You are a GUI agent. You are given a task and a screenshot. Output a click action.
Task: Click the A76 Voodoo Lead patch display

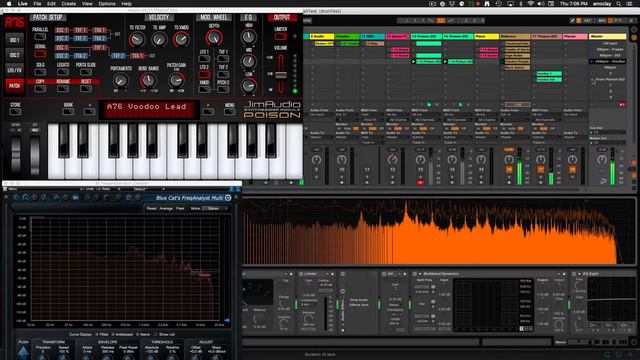click(149, 109)
